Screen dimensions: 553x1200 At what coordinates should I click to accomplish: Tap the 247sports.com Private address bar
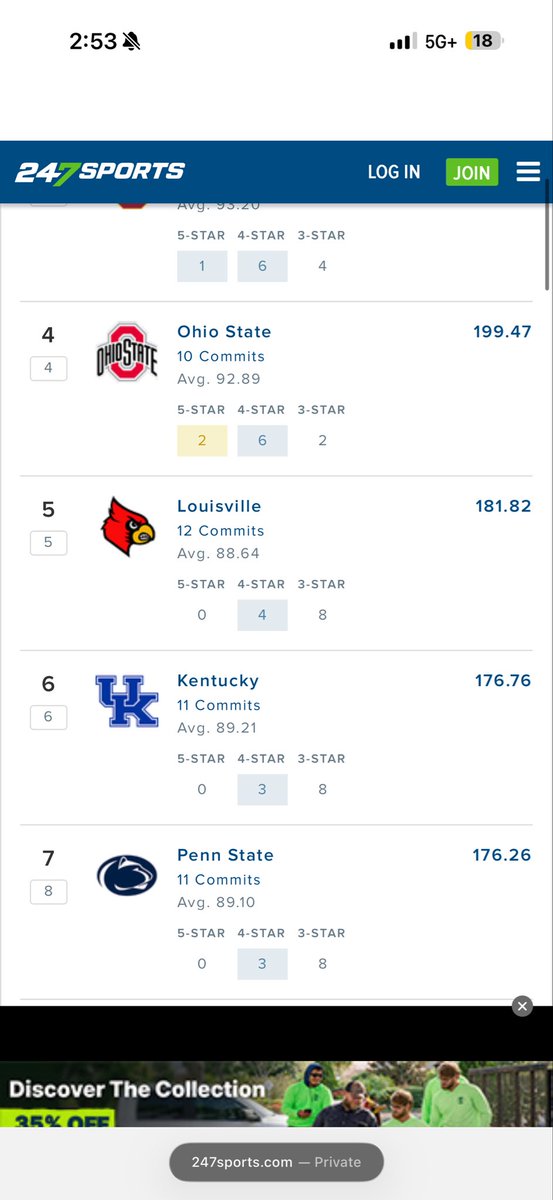(275, 1162)
